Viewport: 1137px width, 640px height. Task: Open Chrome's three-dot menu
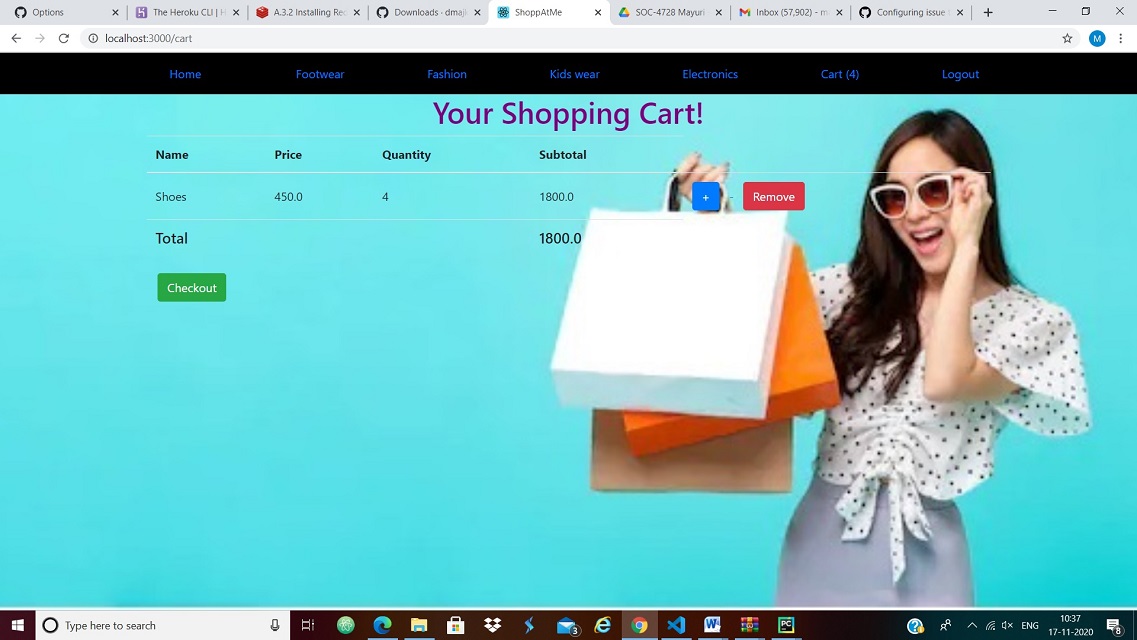pyautogui.click(x=1121, y=38)
